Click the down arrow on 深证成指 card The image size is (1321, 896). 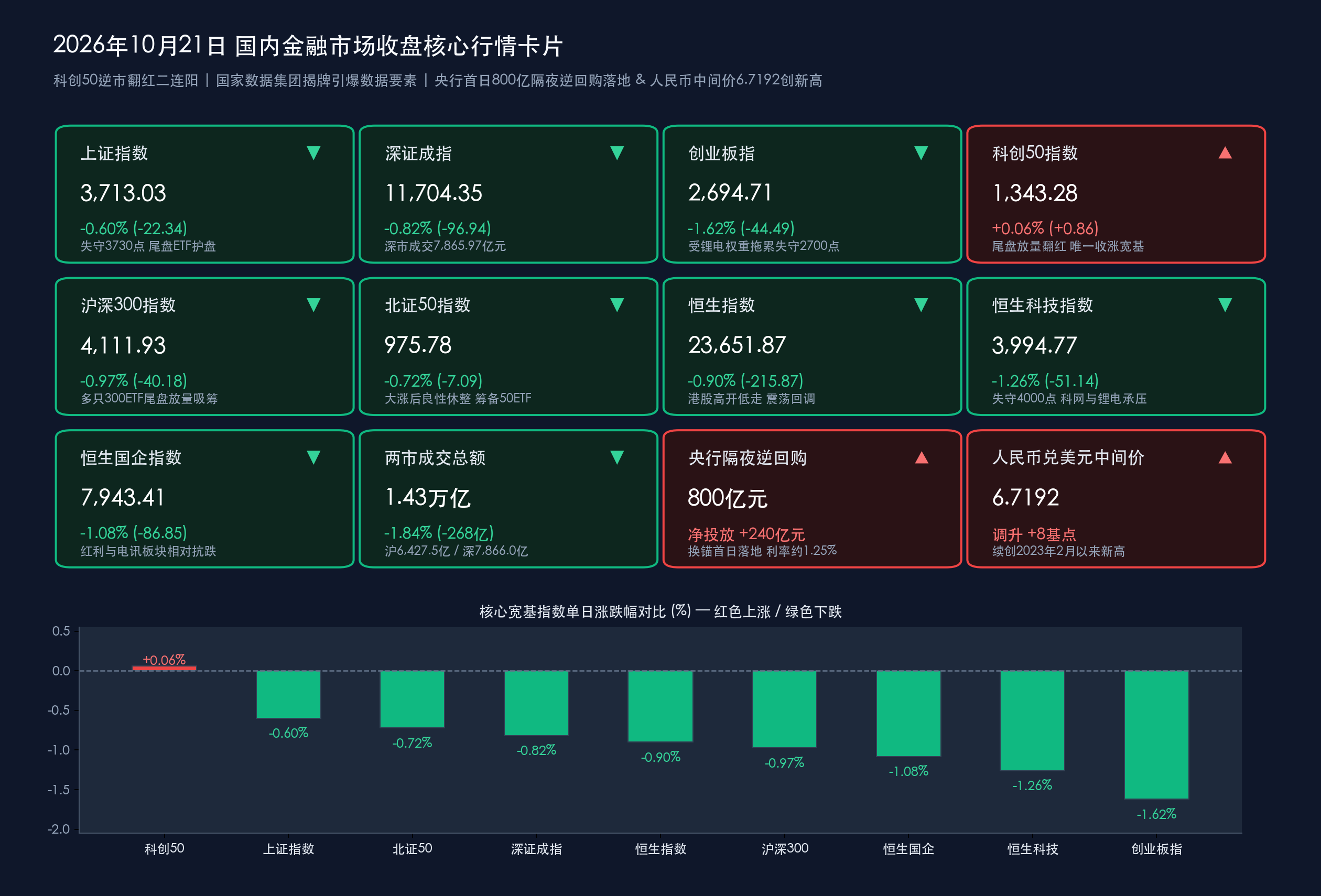(x=618, y=153)
